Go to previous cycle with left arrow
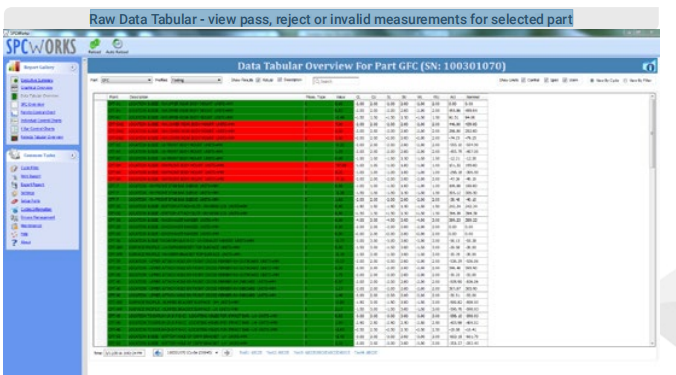The width and height of the screenshot is (676, 375). coord(158,353)
